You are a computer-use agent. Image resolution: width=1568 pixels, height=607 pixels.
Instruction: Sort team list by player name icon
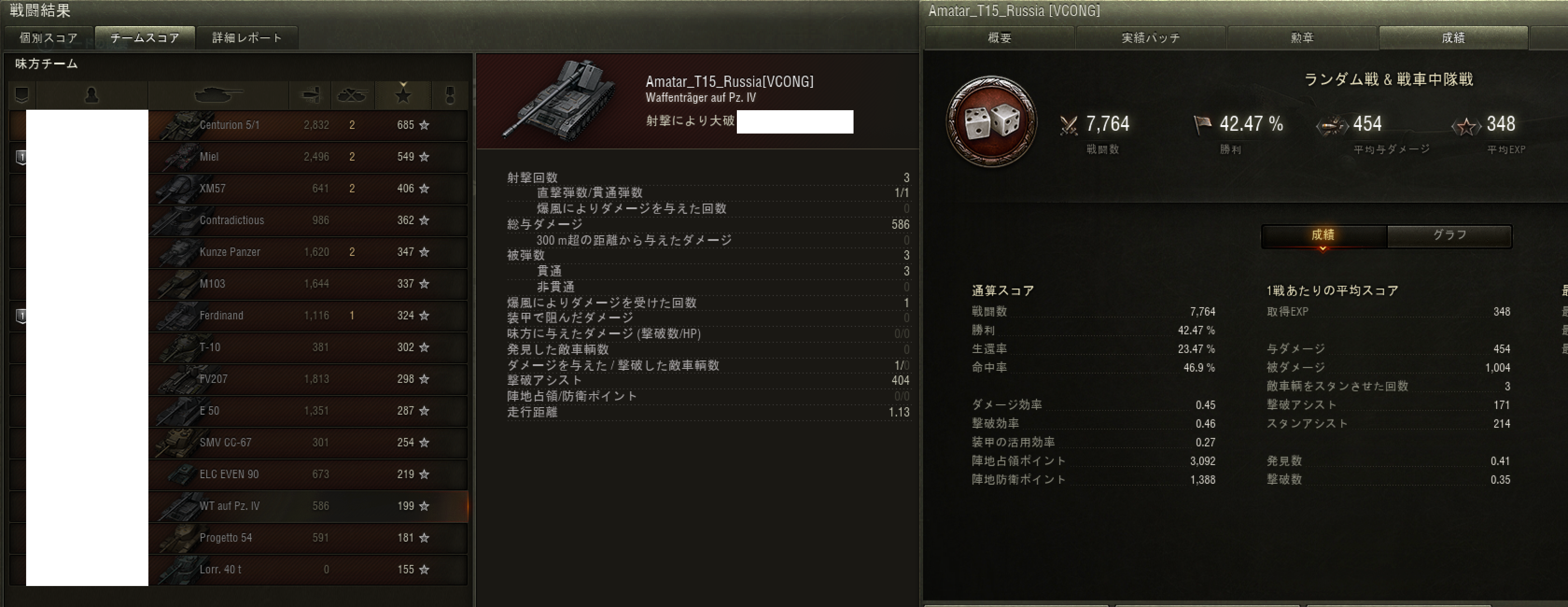click(x=92, y=95)
